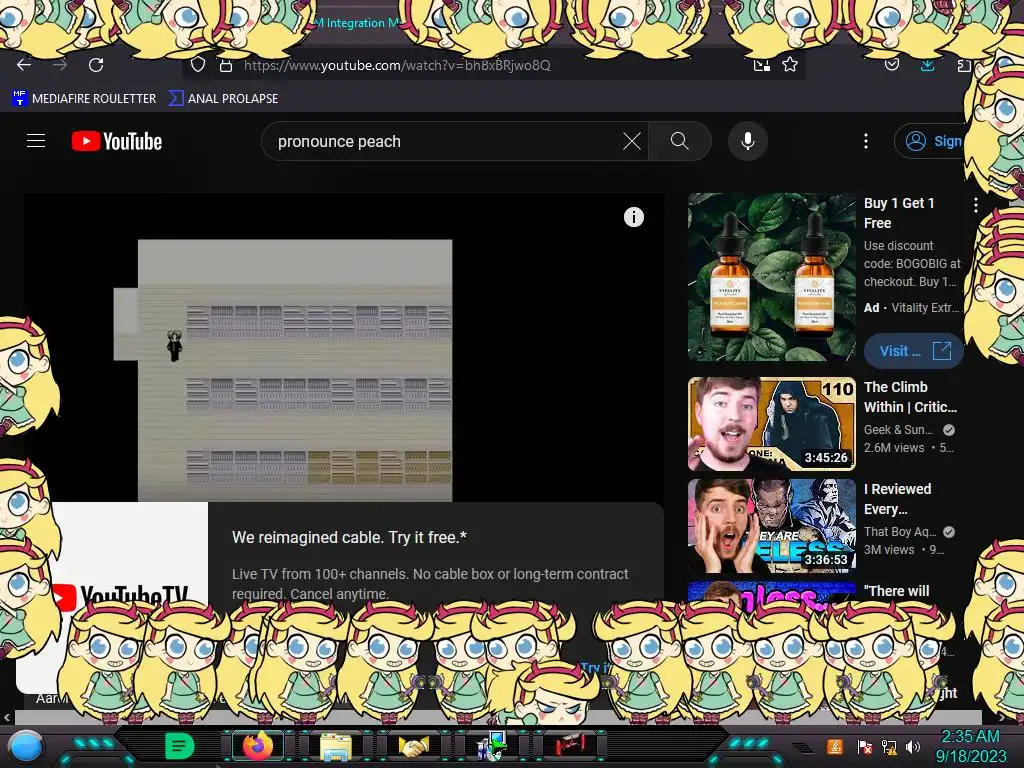Bookmark this page with the star icon
The height and width of the screenshot is (768, 1024).
790,65
